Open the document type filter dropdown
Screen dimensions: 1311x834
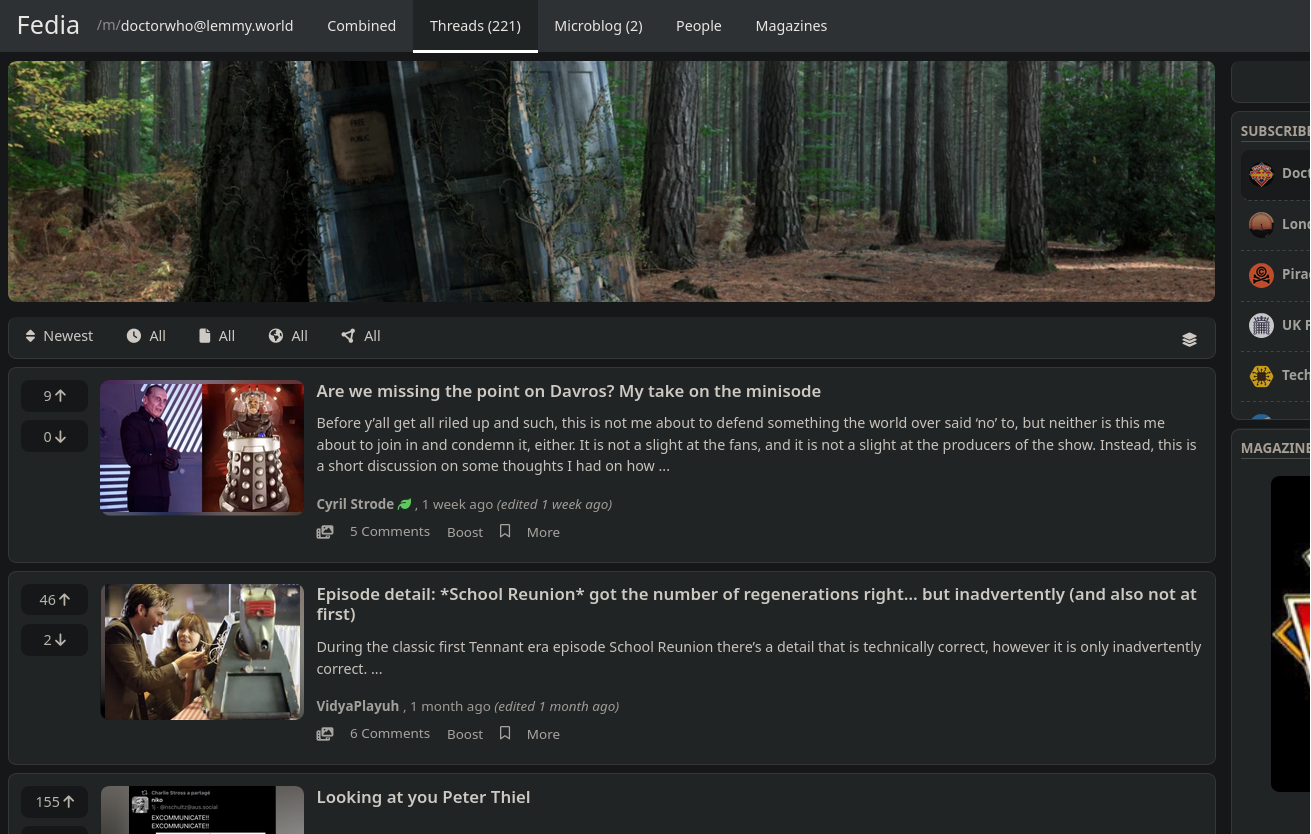click(217, 336)
